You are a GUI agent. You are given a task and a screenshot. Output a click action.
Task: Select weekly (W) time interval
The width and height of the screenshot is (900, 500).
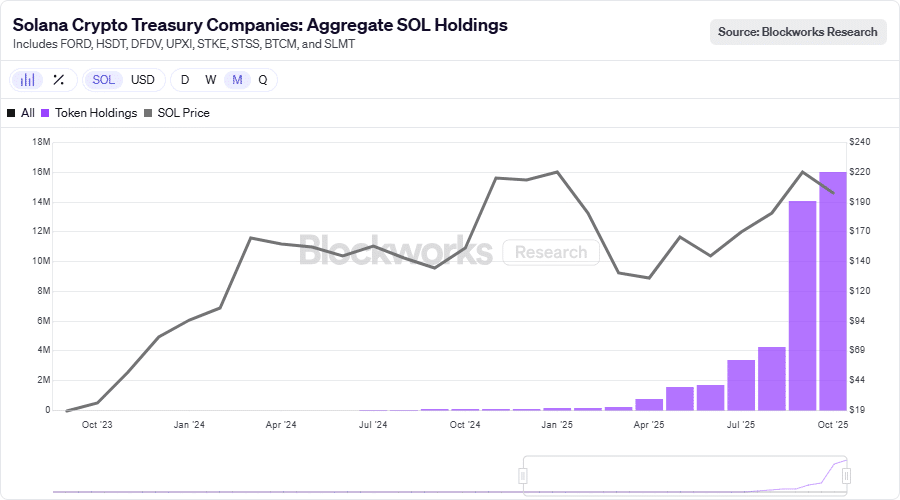(x=211, y=80)
